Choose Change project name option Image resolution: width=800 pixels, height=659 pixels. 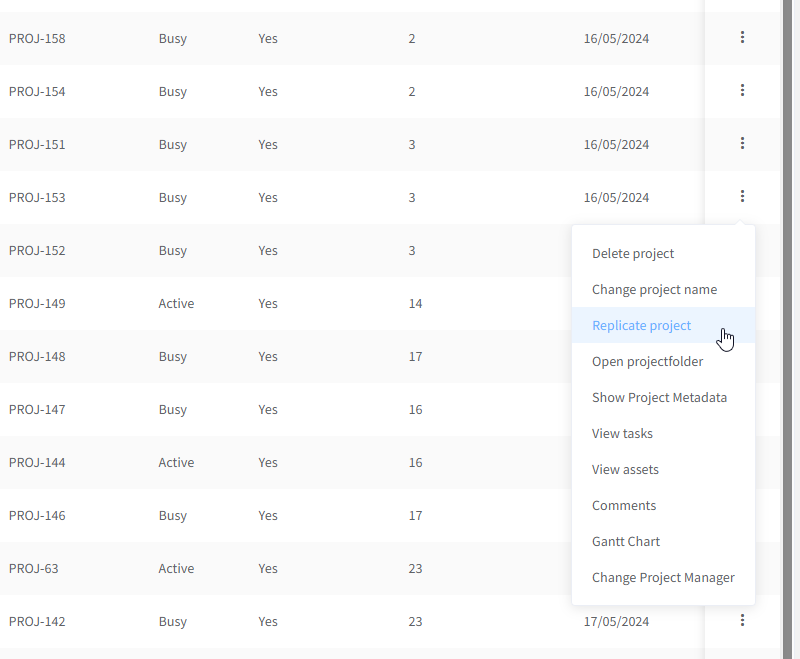pyautogui.click(x=654, y=290)
